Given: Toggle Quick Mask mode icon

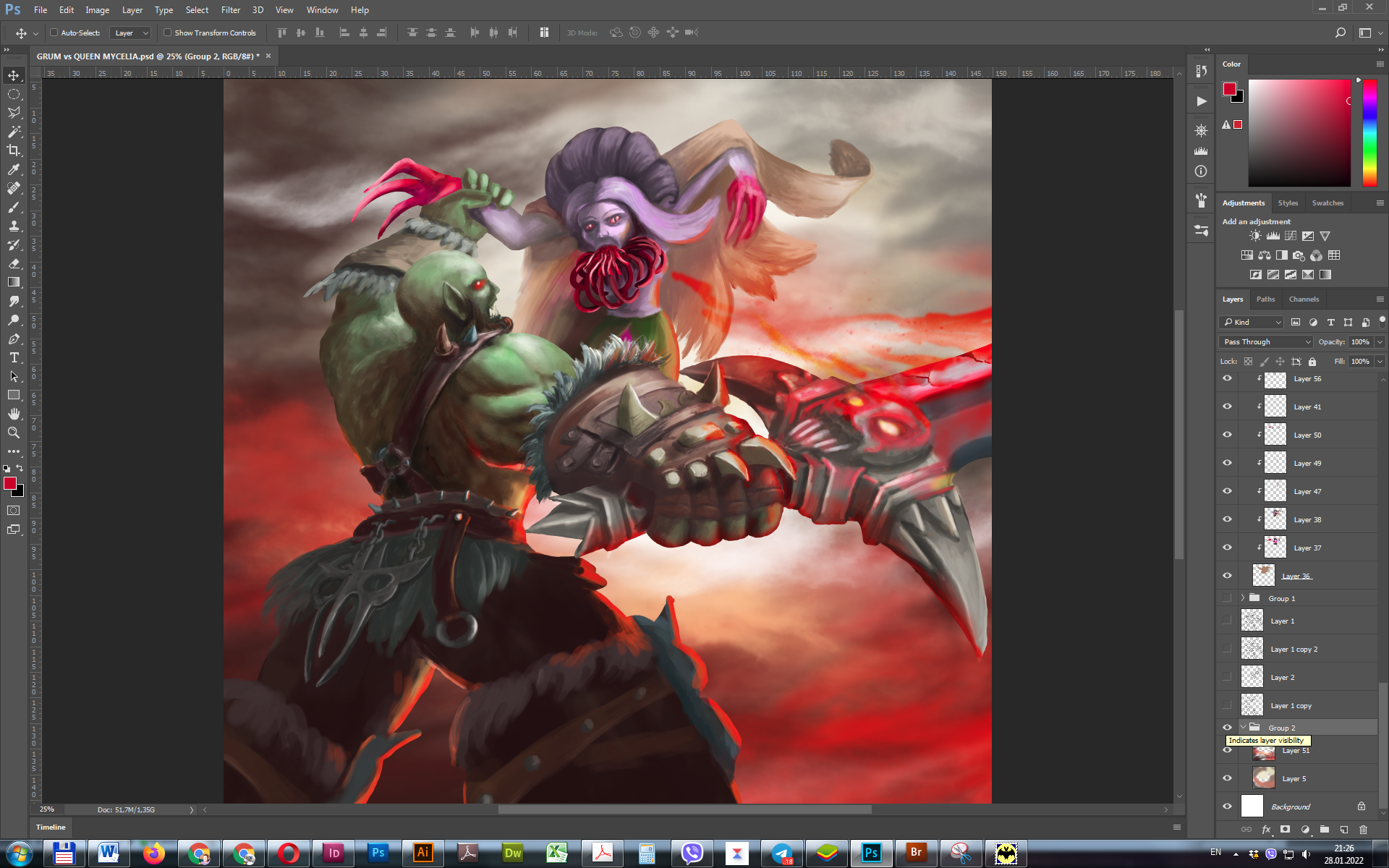Looking at the screenshot, I should (14, 511).
